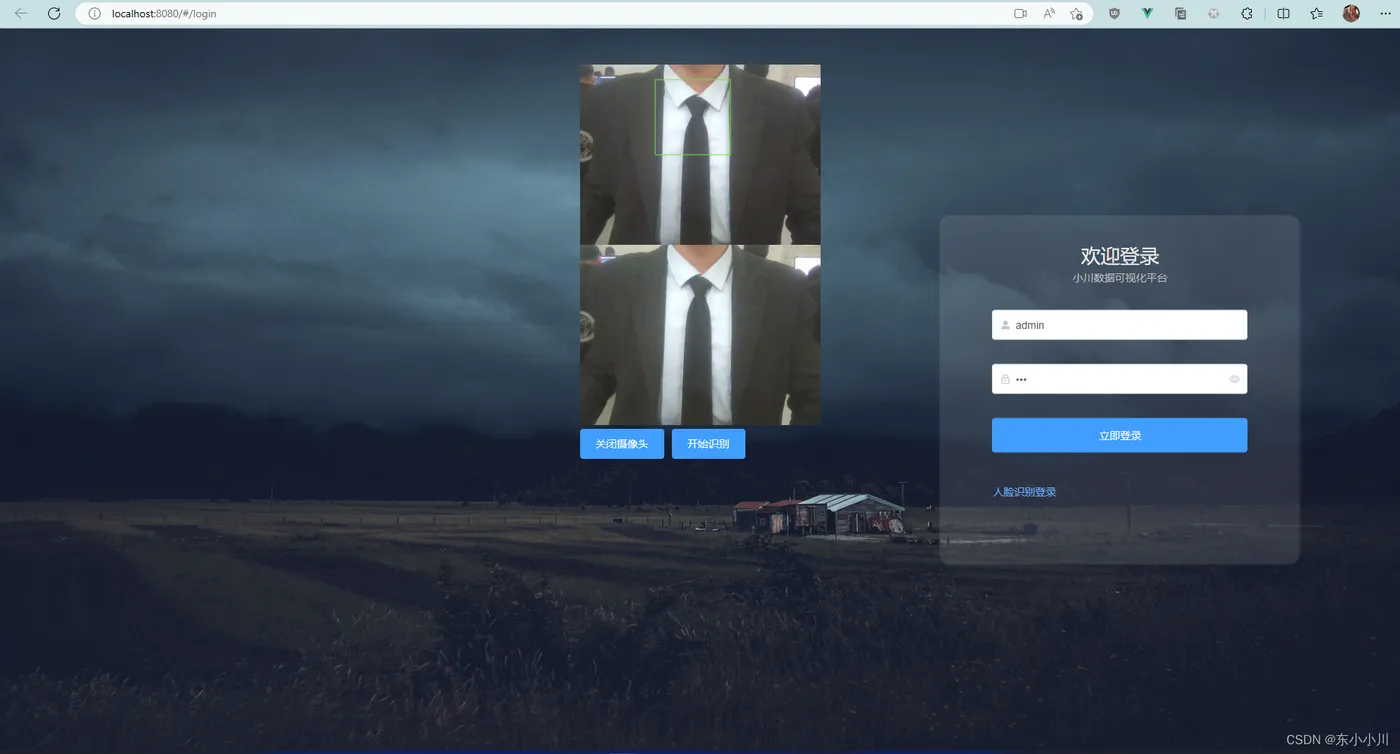This screenshot has width=1400, height=754.
Task: Open the Vue devtools extension icon
Action: click(1147, 14)
